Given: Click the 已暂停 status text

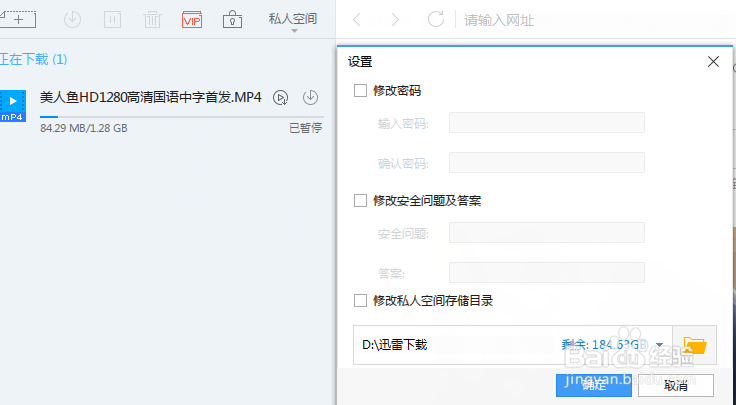Looking at the screenshot, I should point(306,128).
